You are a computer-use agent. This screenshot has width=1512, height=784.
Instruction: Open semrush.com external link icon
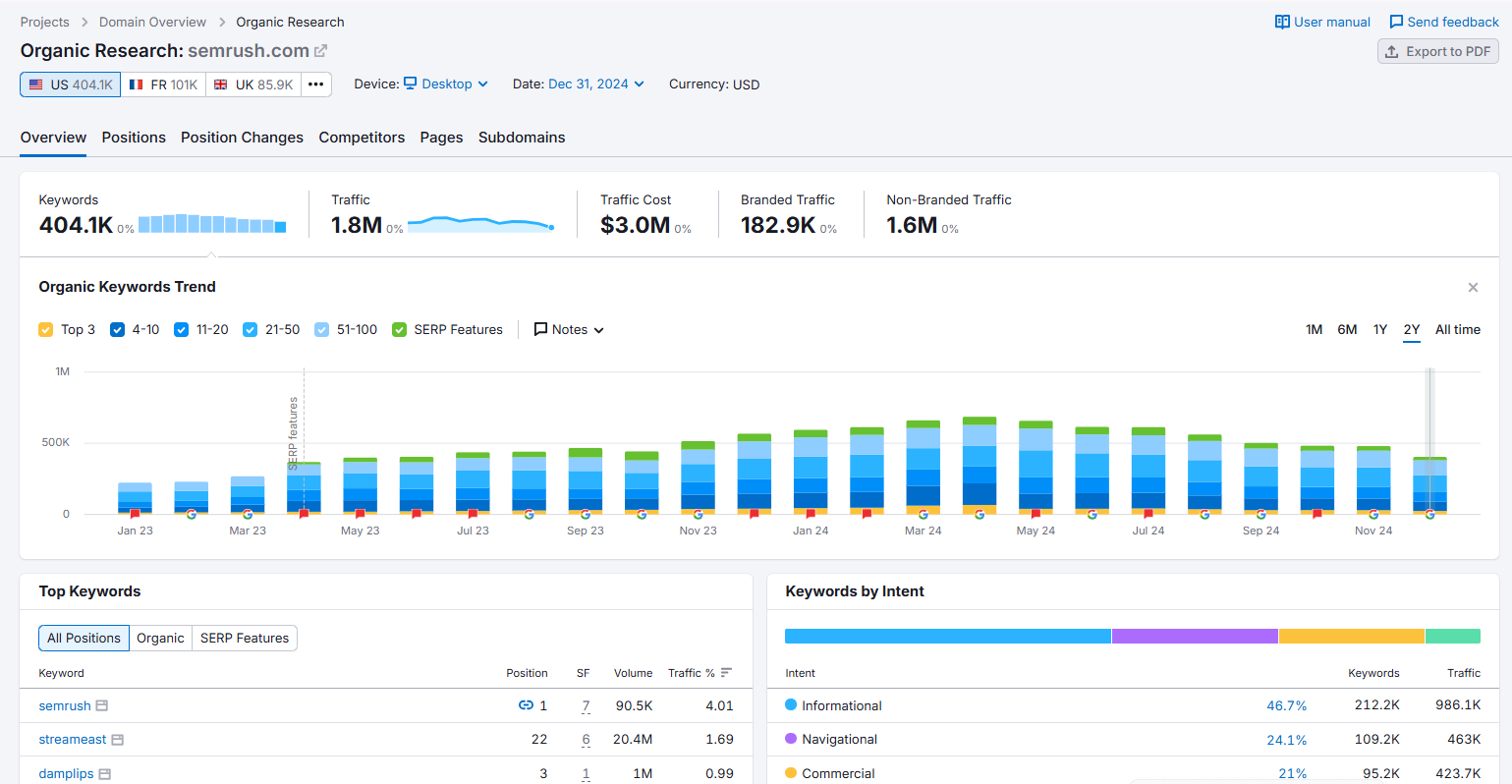(320, 51)
